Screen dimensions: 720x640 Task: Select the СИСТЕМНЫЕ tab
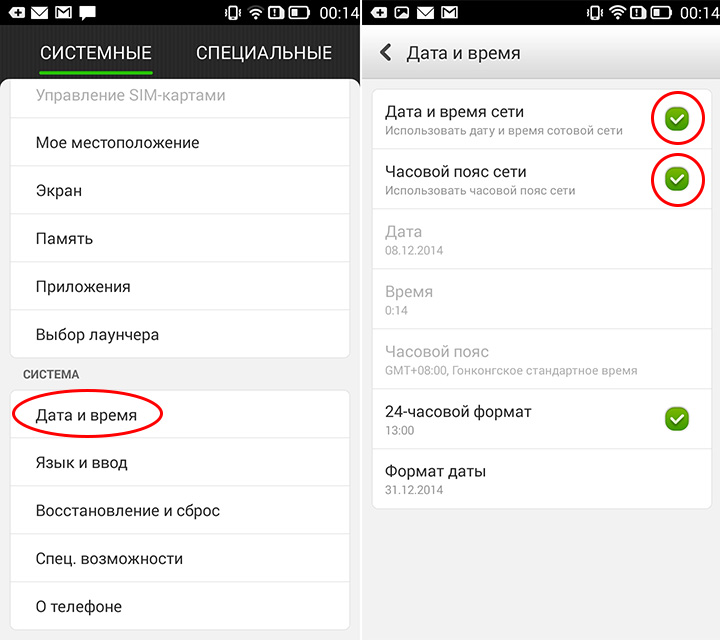point(96,53)
